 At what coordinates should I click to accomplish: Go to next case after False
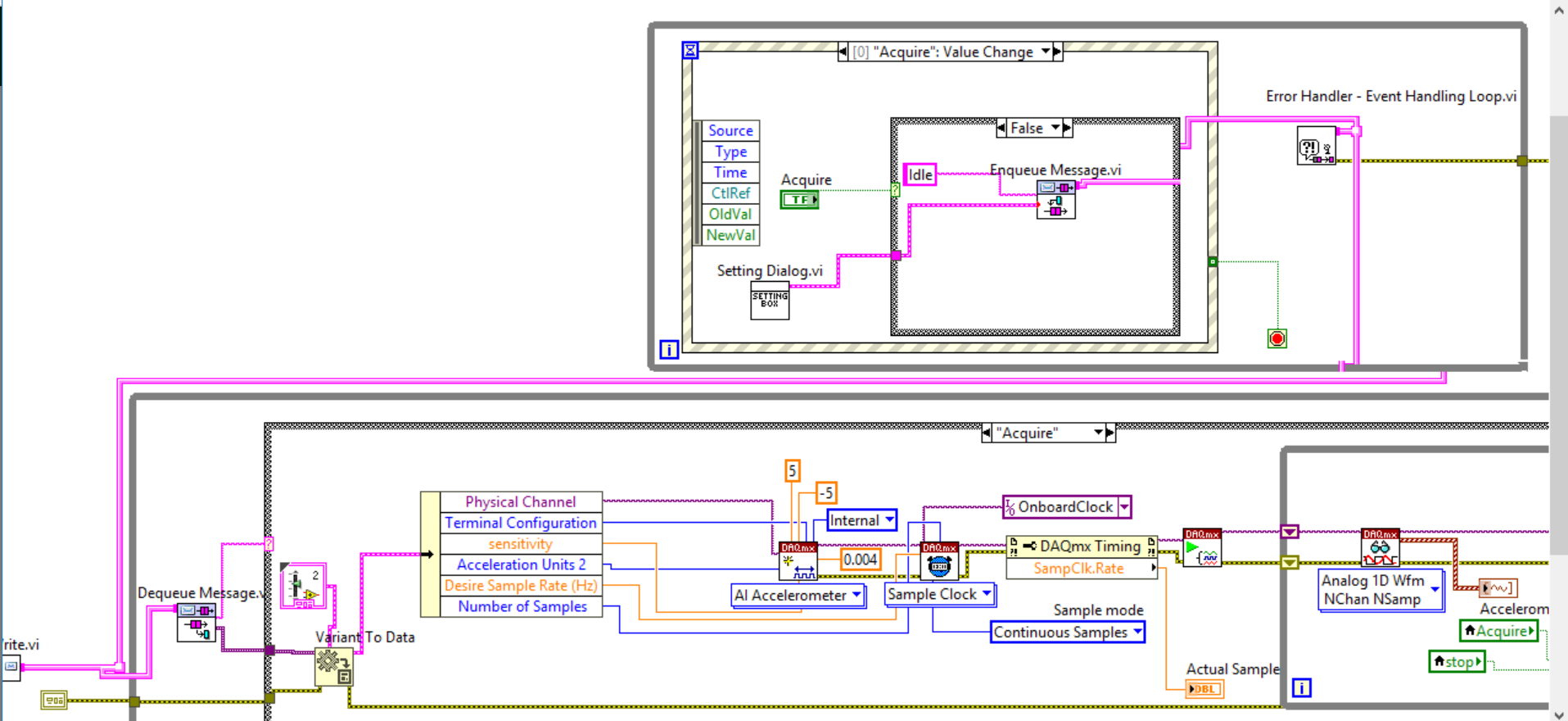(1067, 128)
